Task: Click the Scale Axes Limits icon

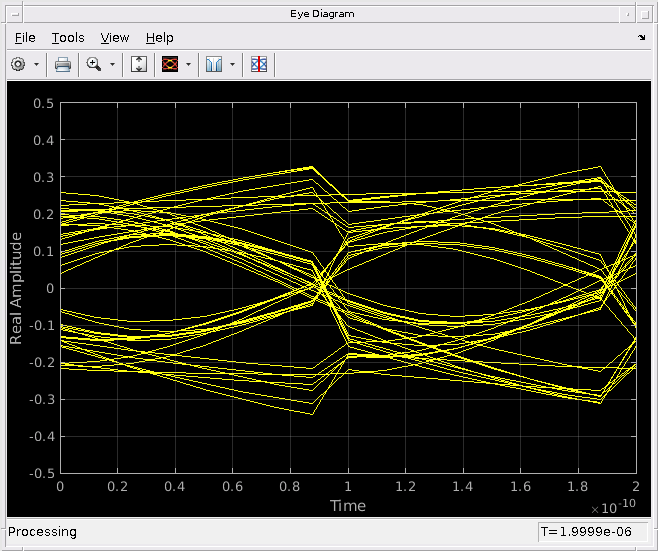Action: pos(139,64)
